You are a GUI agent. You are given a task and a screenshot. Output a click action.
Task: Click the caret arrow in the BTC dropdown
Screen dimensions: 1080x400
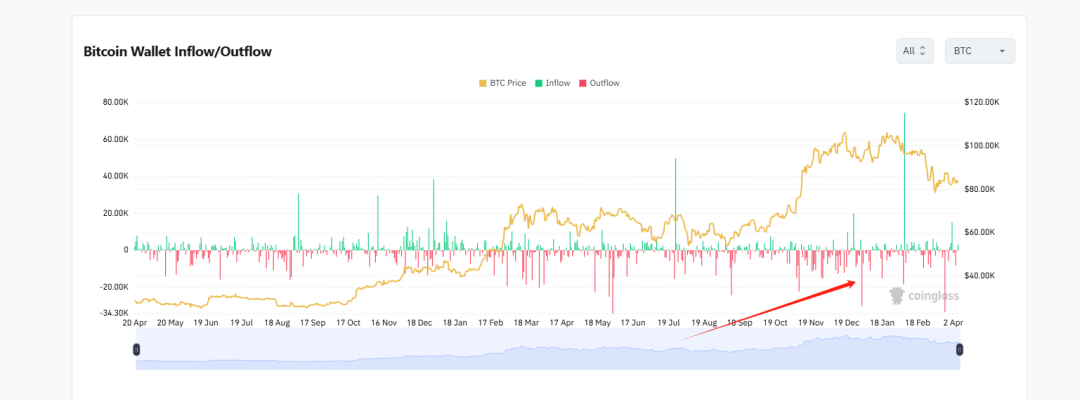(x=1002, y=51)
